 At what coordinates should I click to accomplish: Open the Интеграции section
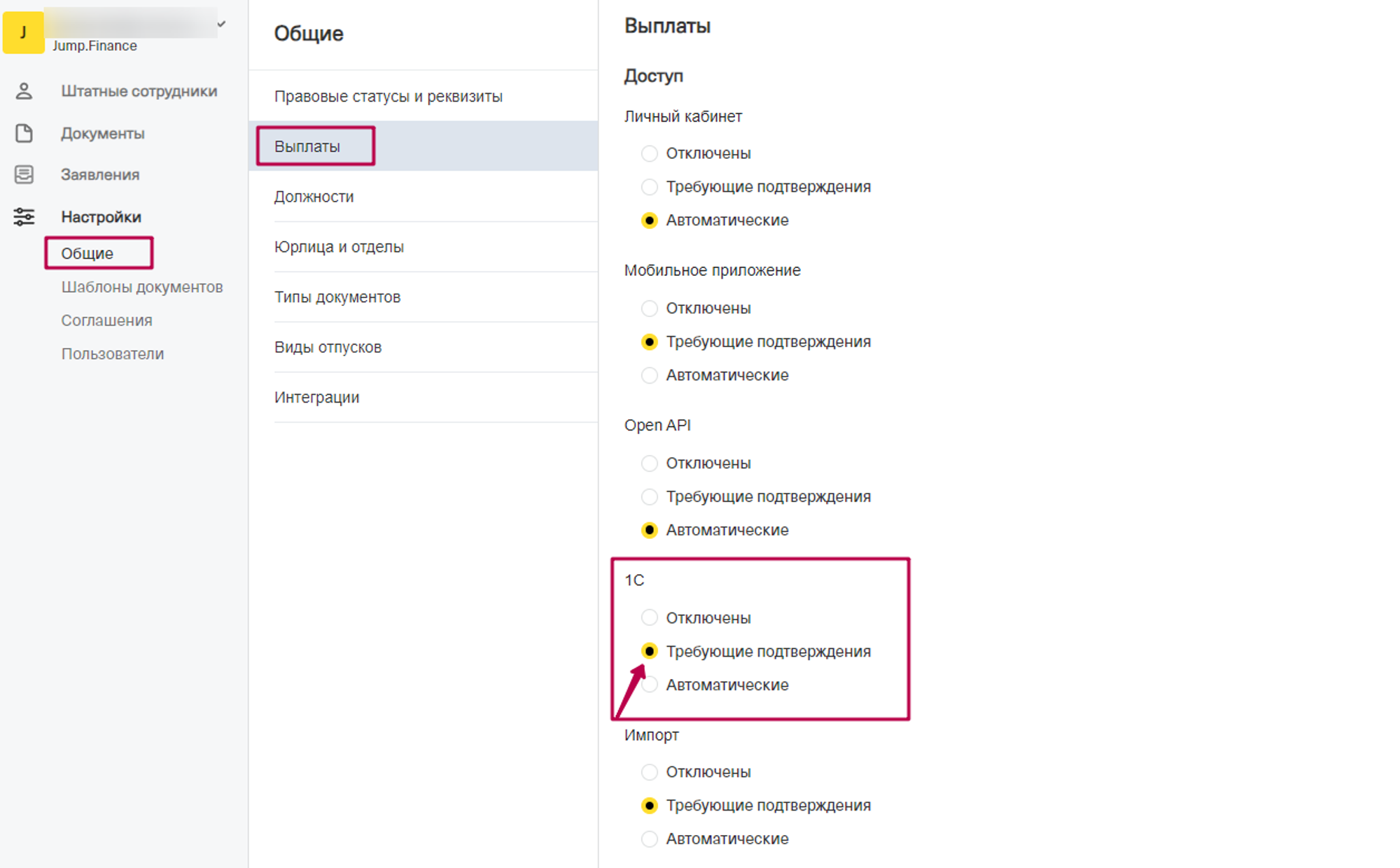pyautogui.click(x=316, y=398)
